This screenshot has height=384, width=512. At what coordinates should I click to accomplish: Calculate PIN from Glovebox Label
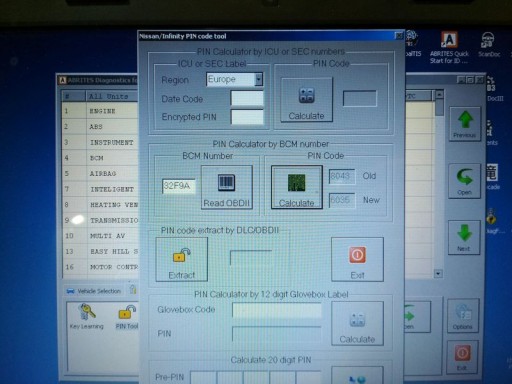point(357,323)
